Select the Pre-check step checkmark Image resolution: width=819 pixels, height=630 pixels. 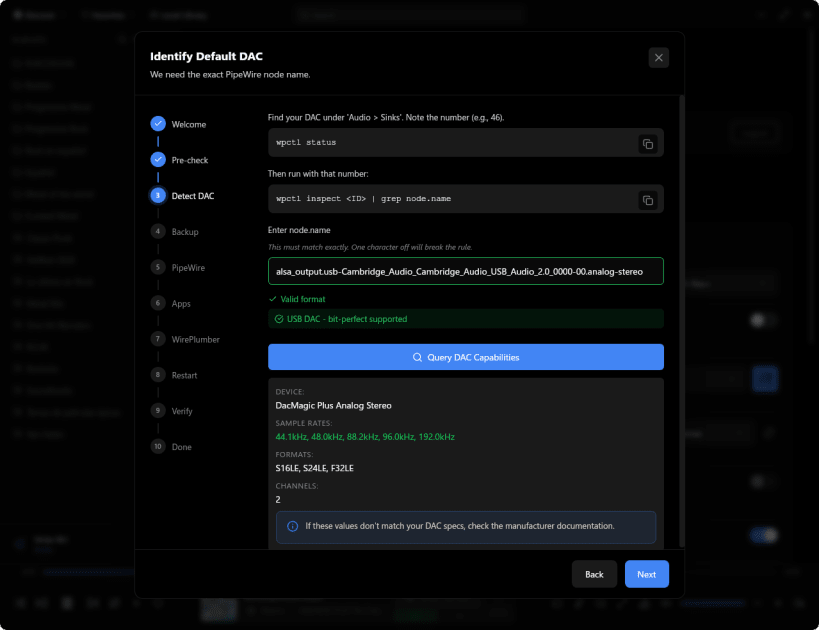(158, 159)
